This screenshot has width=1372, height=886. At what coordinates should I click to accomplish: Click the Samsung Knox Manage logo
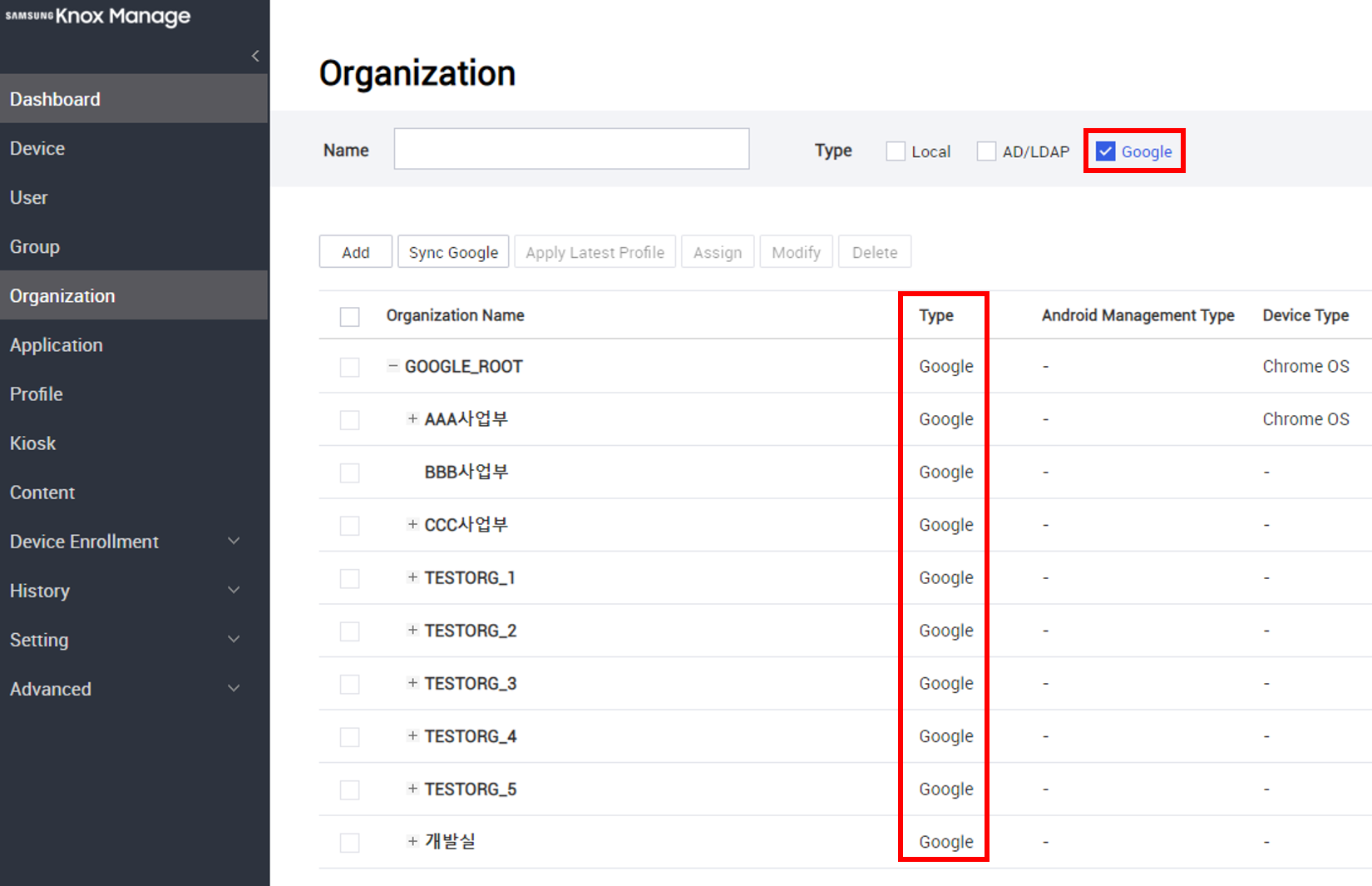tap(98, 17)
